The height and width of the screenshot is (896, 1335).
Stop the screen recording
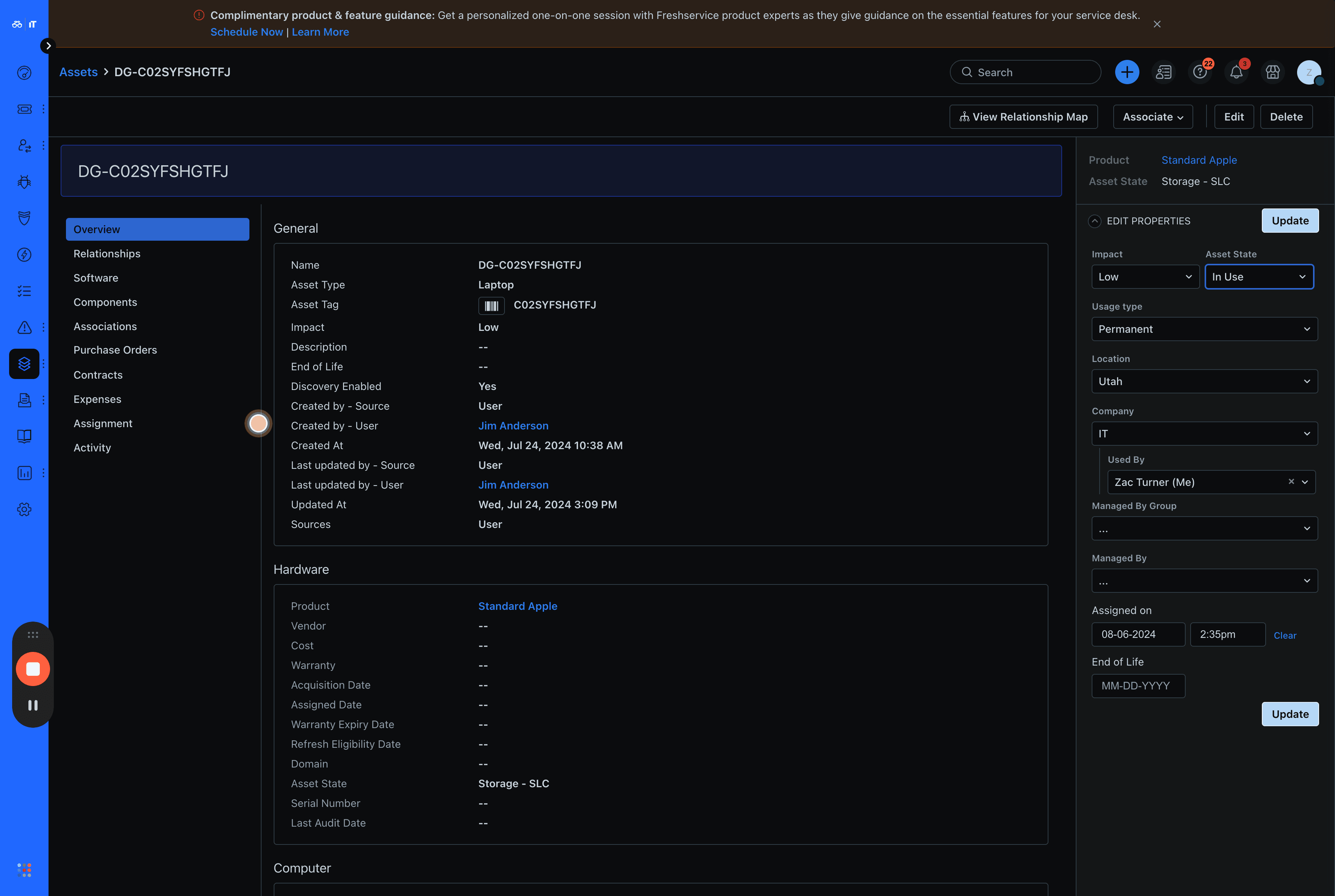tap(33, 669)
